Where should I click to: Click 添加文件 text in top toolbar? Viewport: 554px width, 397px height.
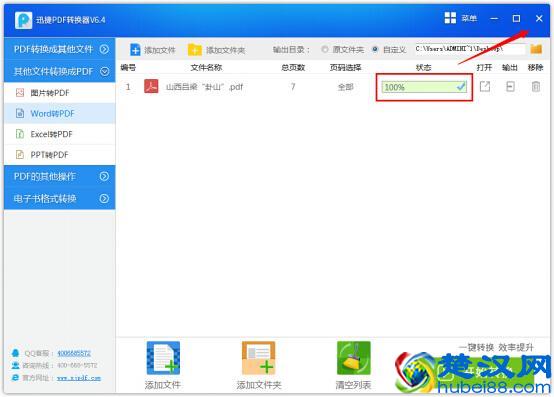[160, 50]
